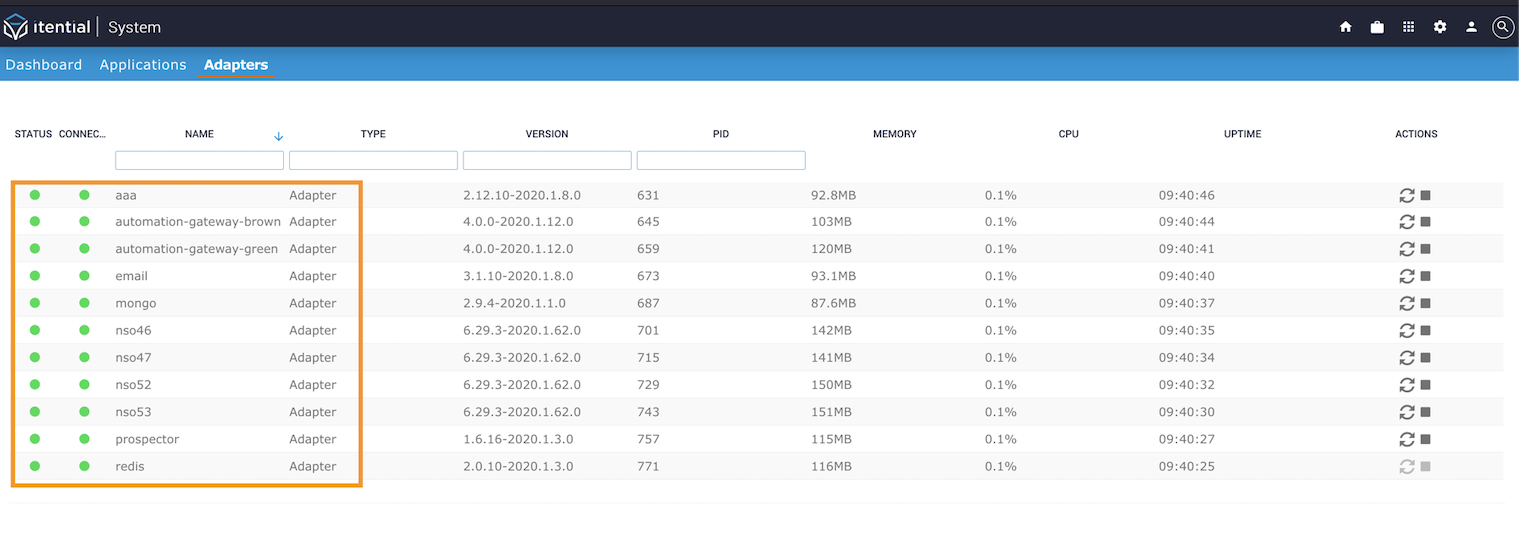Click the nso52 adapter name

tap(133, 385)
